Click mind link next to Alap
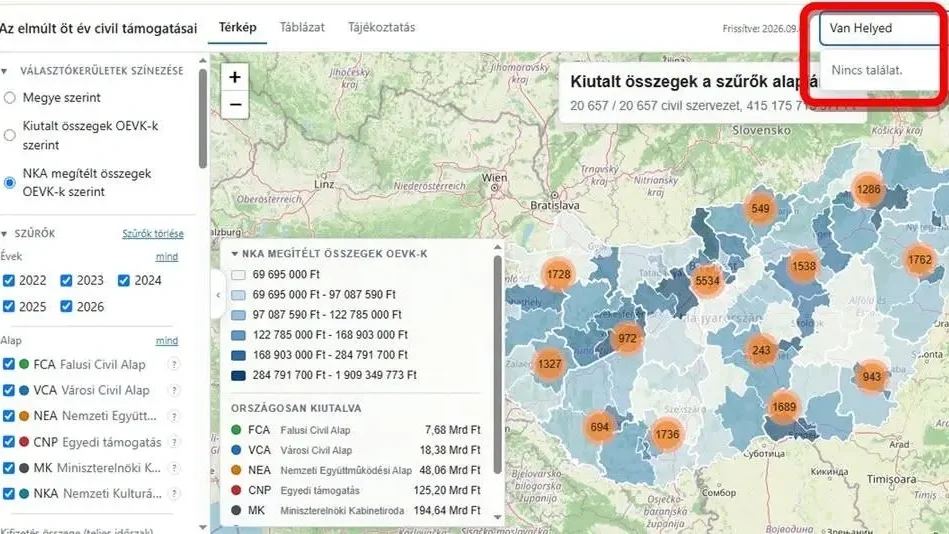949x534 pixels. (166, 341)
